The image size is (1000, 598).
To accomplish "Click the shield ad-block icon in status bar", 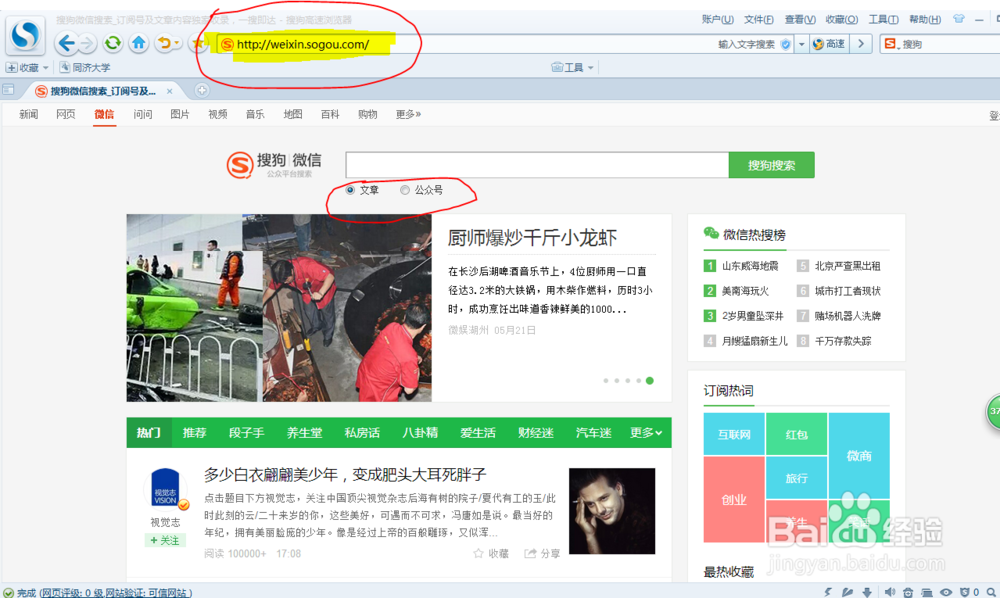I will [x=965, y=592].
